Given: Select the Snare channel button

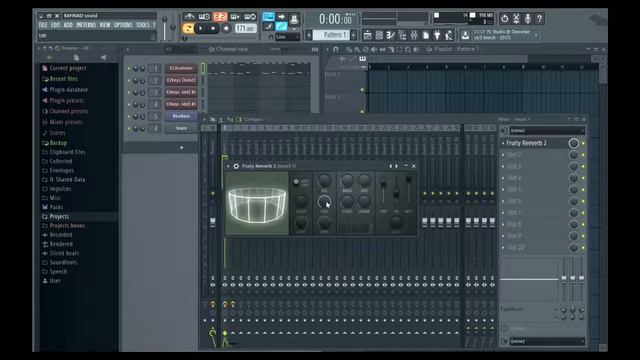Looking at the screenshot, I should click(x=181, y=128).
